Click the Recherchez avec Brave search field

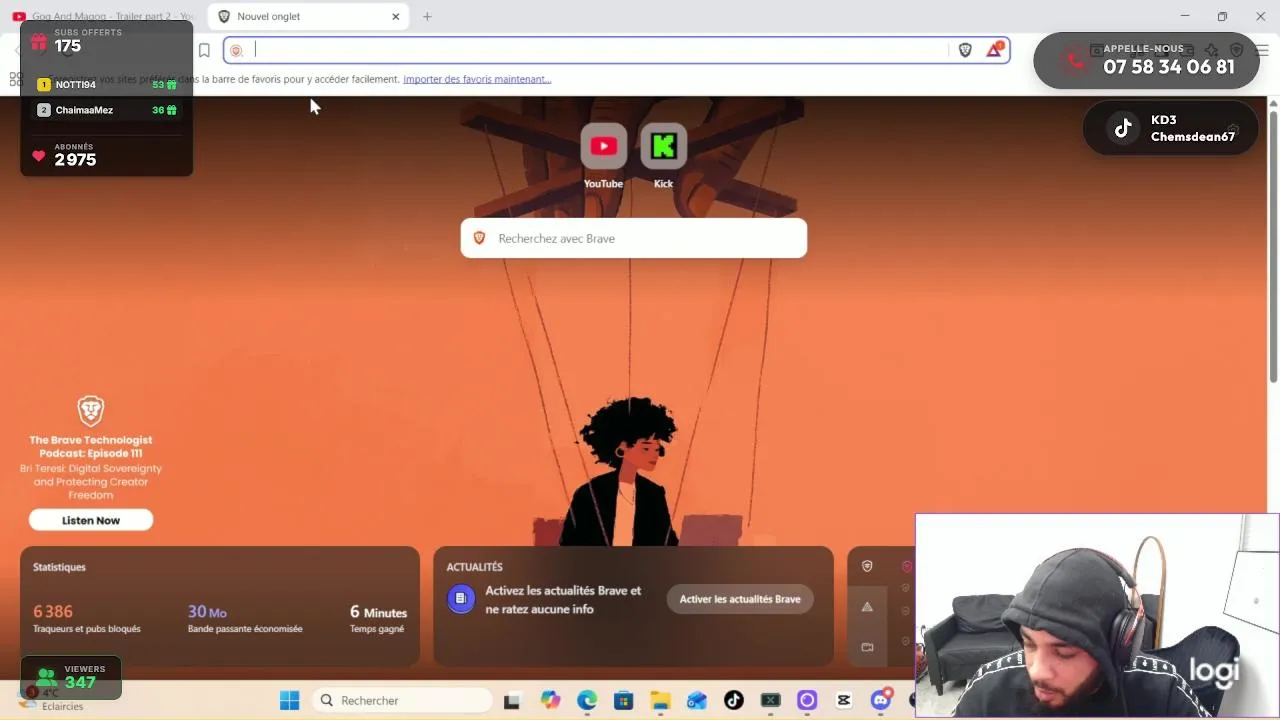click(634, 238)
